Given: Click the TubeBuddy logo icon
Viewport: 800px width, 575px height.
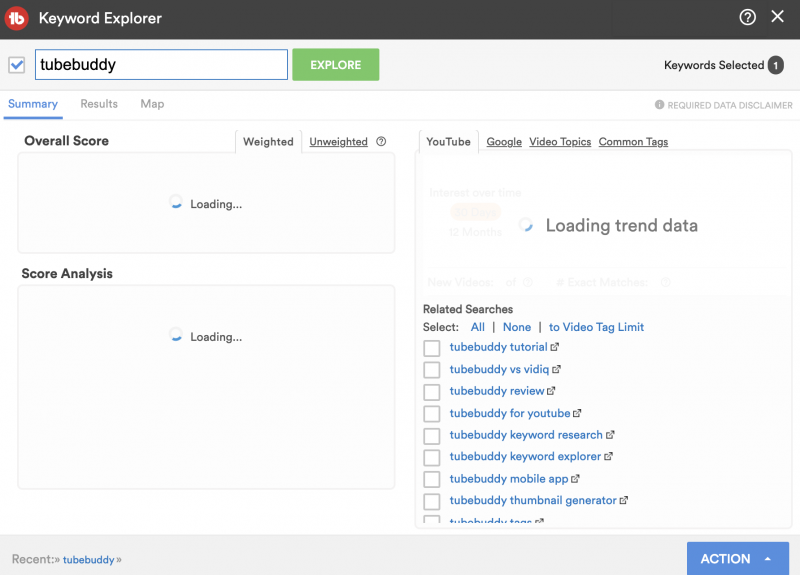Looking at the screenshot, I should pos(17,18).
